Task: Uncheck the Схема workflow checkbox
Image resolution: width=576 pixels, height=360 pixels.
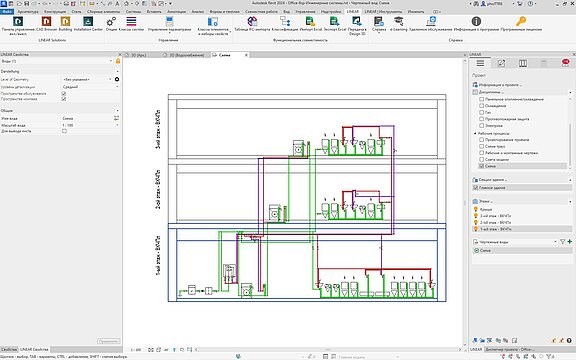Action: [481, 166]
